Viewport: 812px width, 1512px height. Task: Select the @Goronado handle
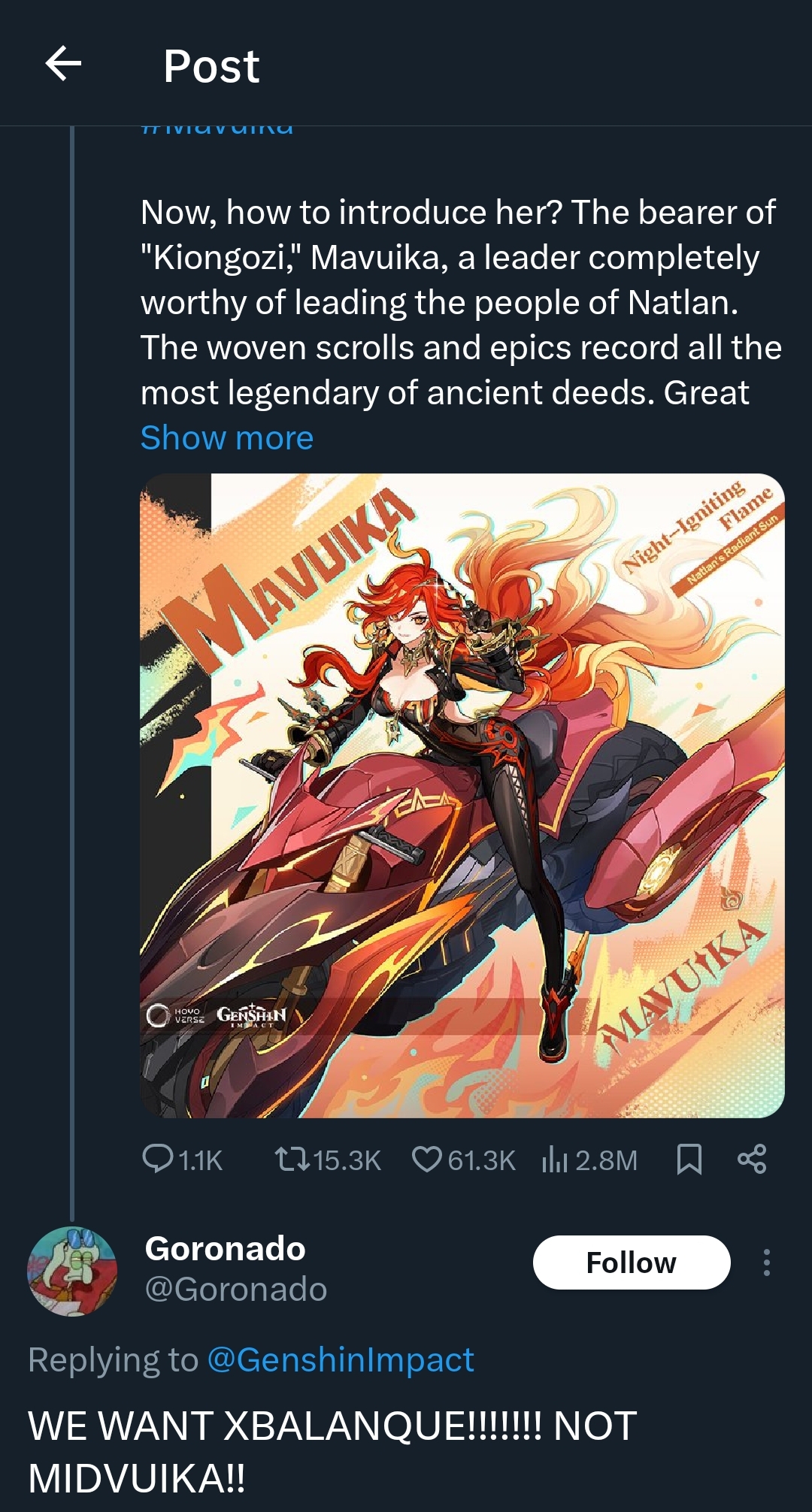click(x=235, y=1290)
